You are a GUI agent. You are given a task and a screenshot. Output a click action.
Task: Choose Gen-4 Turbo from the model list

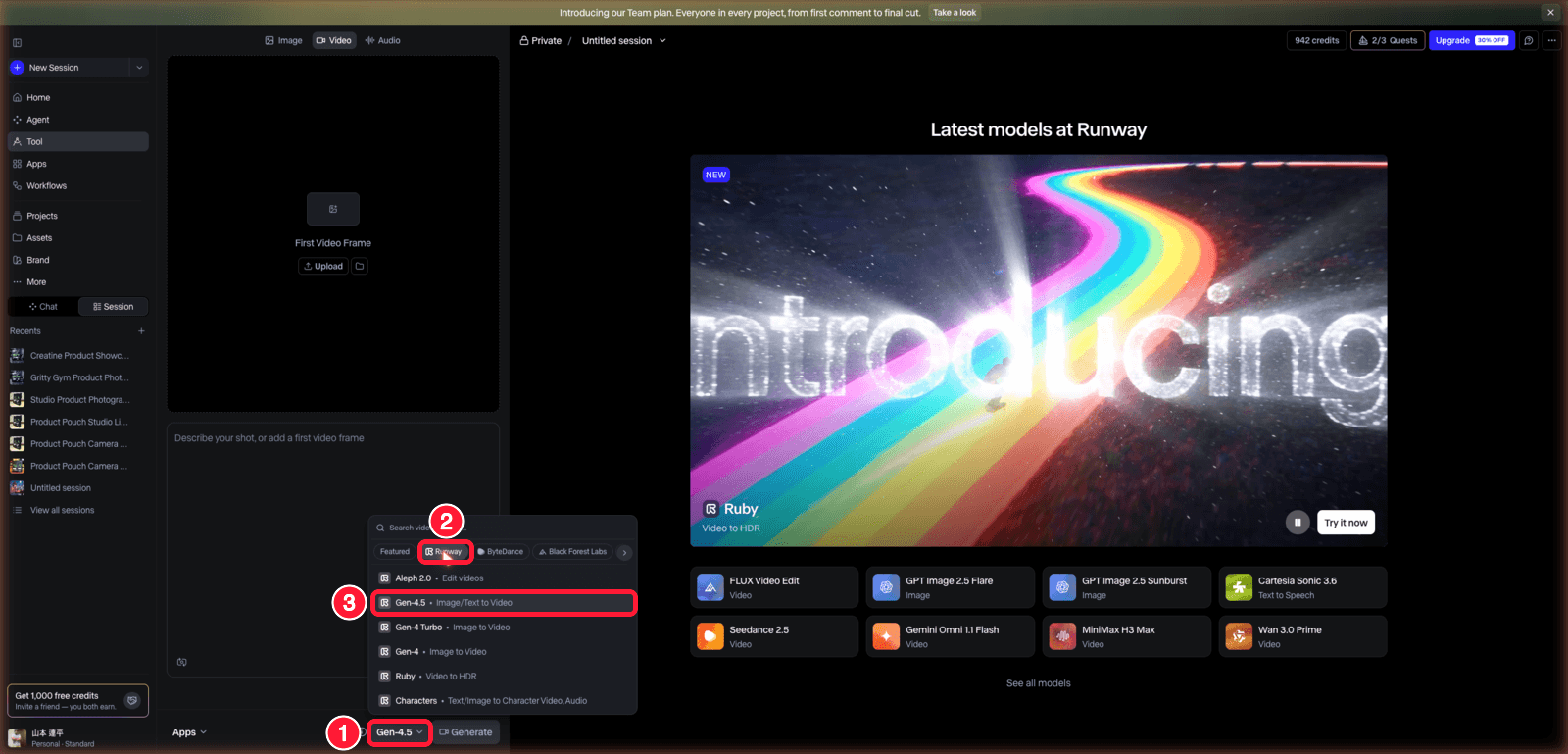coord(503,628)
